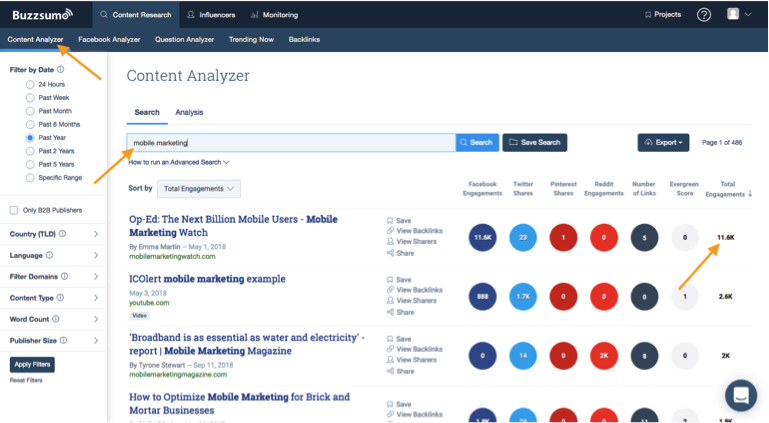Screen dimensions: 769x423
Task: Click the Facebook Engagements 11.6K circle
Action: click(x=482, y=238)
